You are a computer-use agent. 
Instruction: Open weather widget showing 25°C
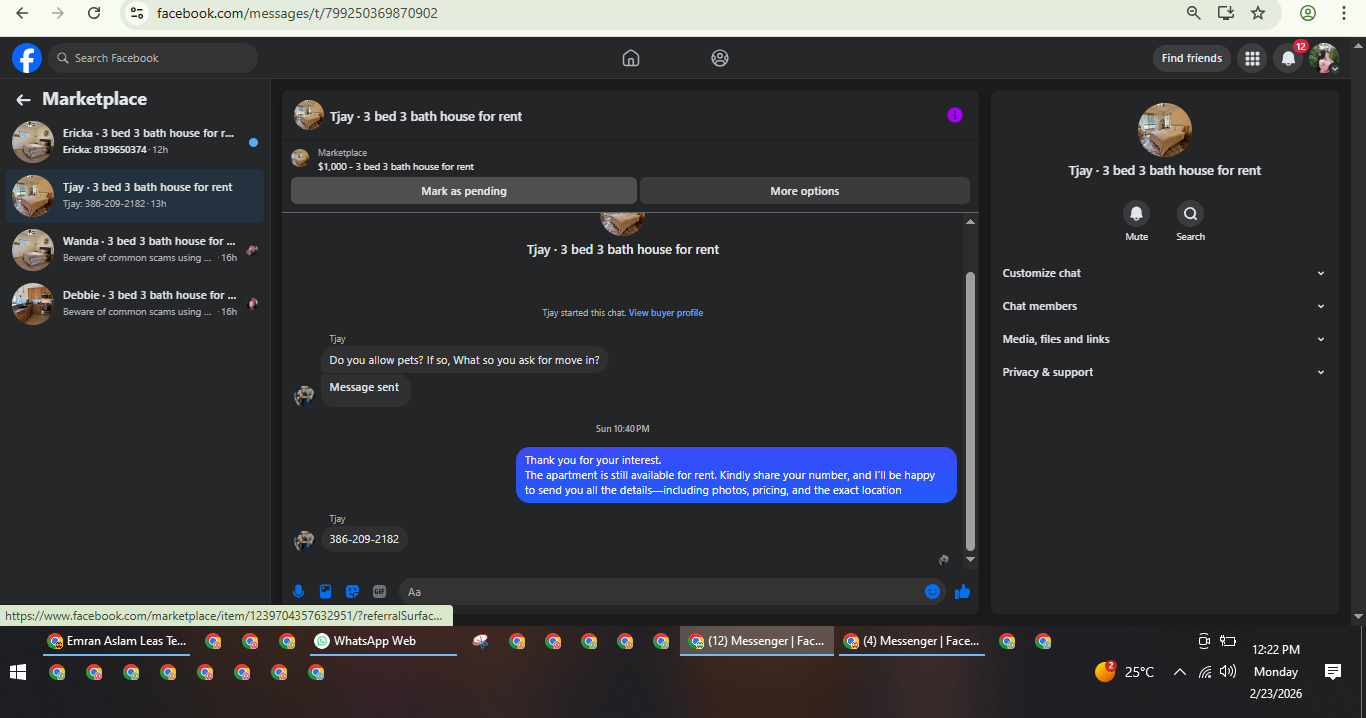pyautogui.click(x=1125, y=672)
